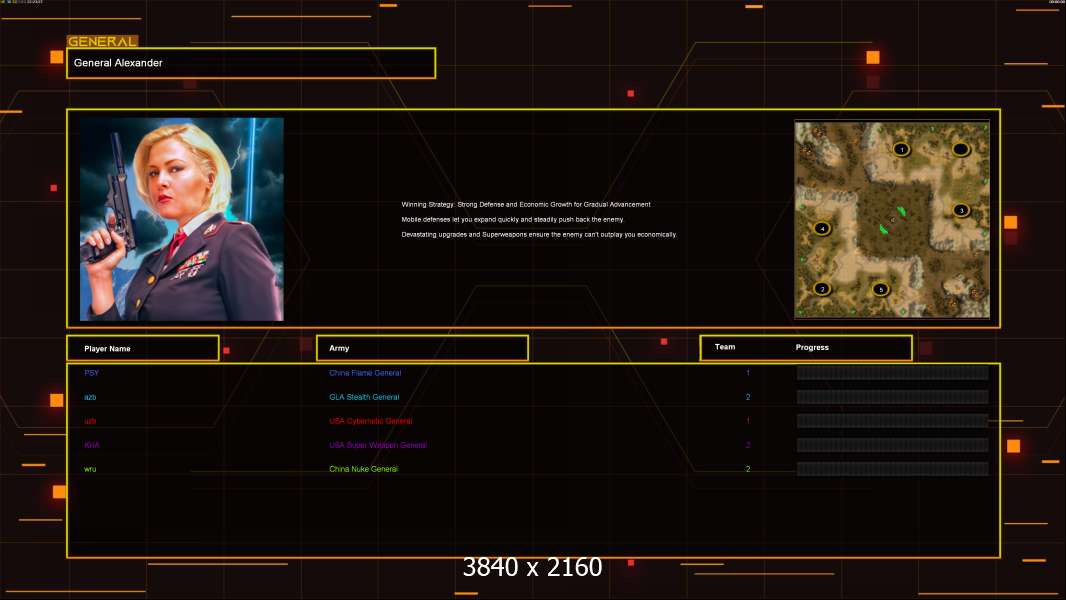Image resolution: width=1066 pixels, height=600 pixels.
Task: Click the center of the map preview
Action: [892, 219]
